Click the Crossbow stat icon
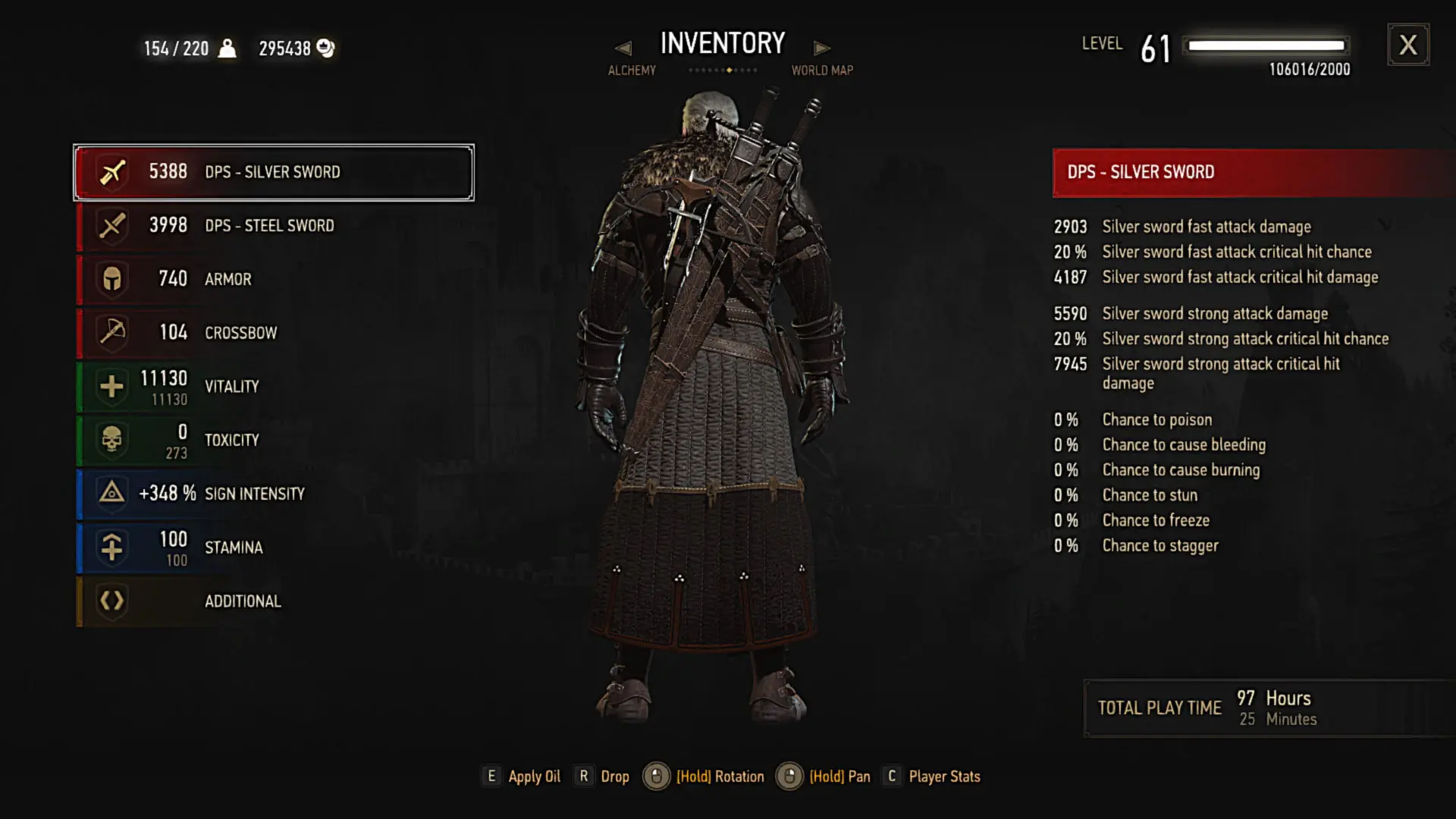Viewport: 1456px width, 819px height. click(112, 332)
